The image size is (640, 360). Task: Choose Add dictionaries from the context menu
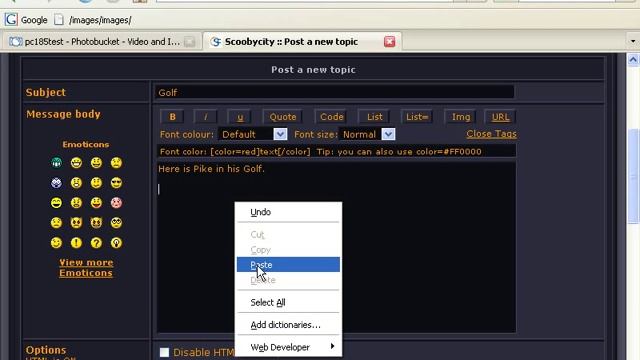coord(288,325)
